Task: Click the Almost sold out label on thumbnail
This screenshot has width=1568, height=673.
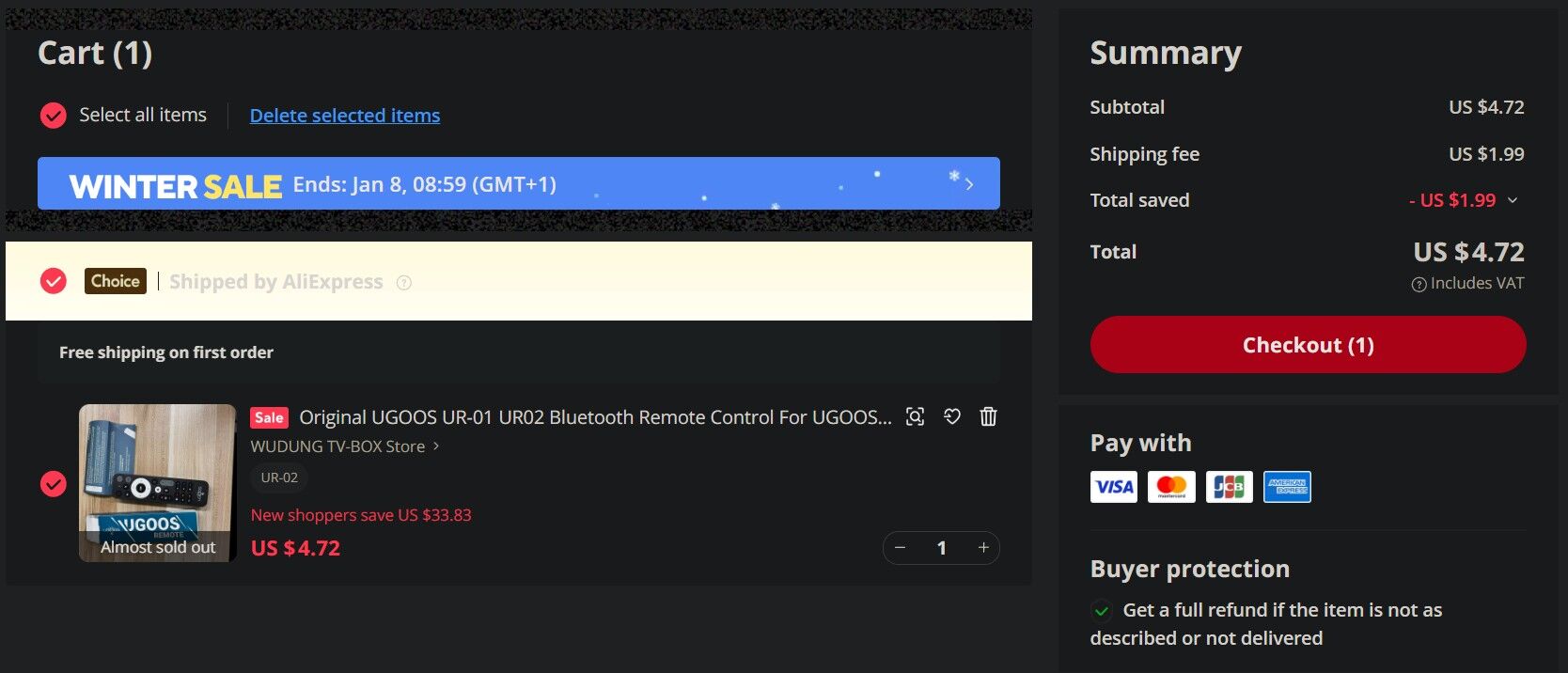Action: coord(158,547)
